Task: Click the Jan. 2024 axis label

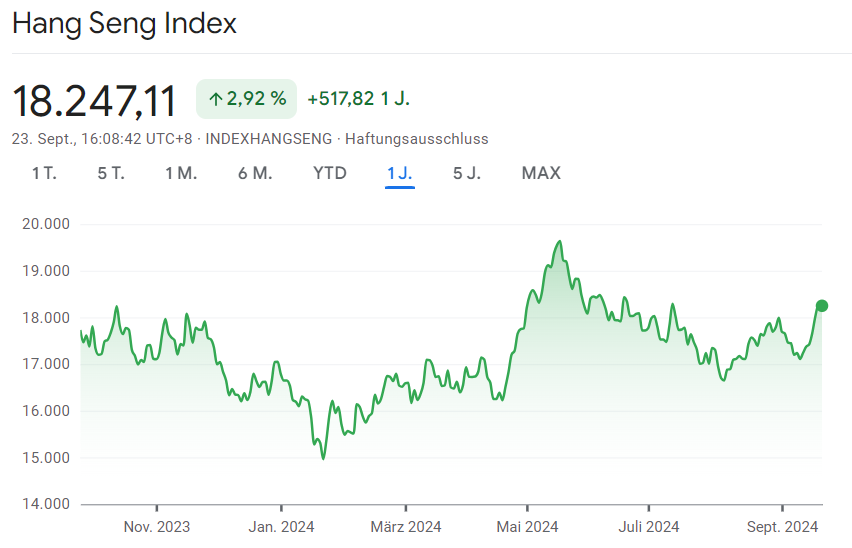Action: point(281,527)
